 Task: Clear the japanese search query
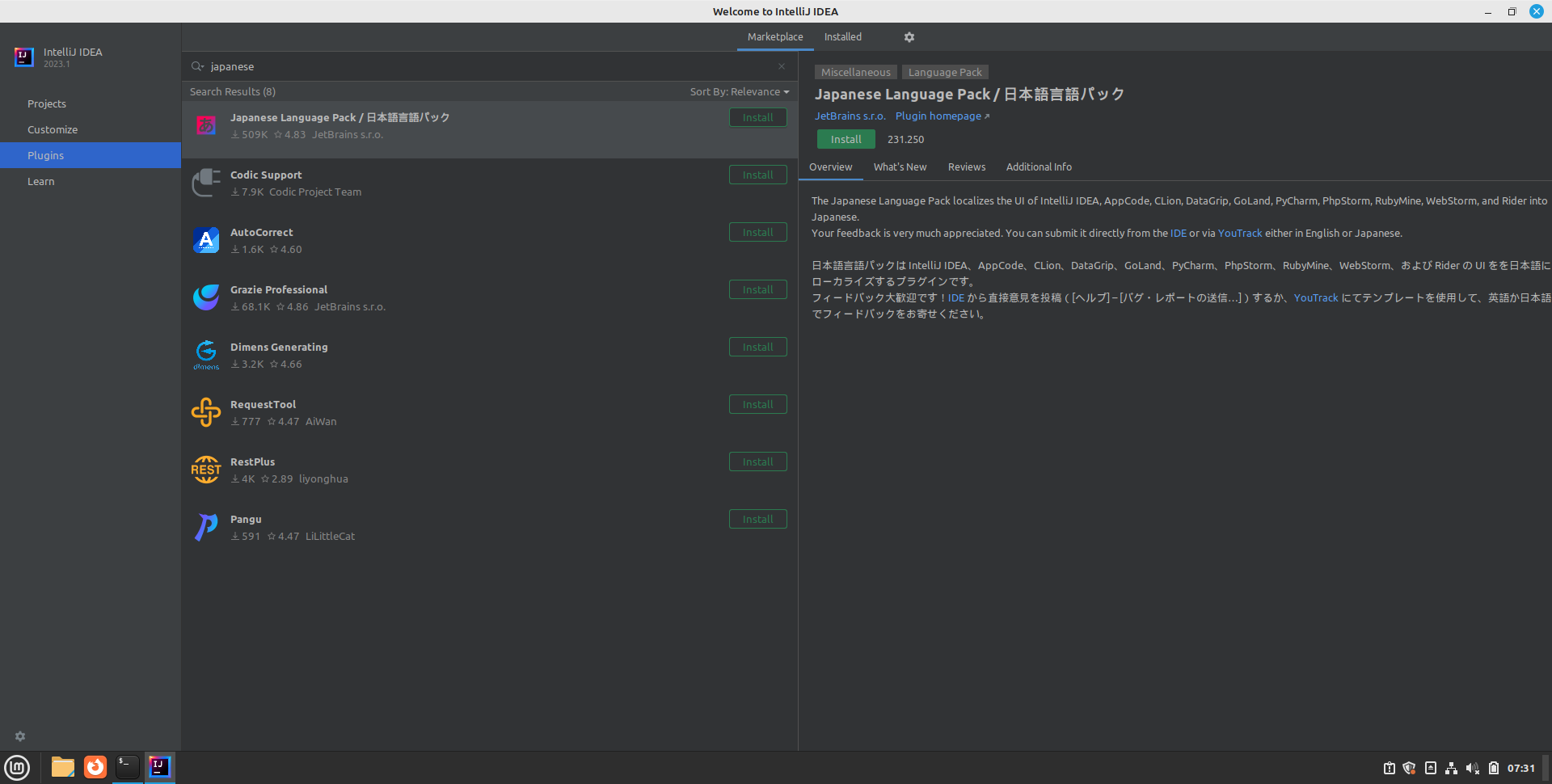[x=781, y=66]
